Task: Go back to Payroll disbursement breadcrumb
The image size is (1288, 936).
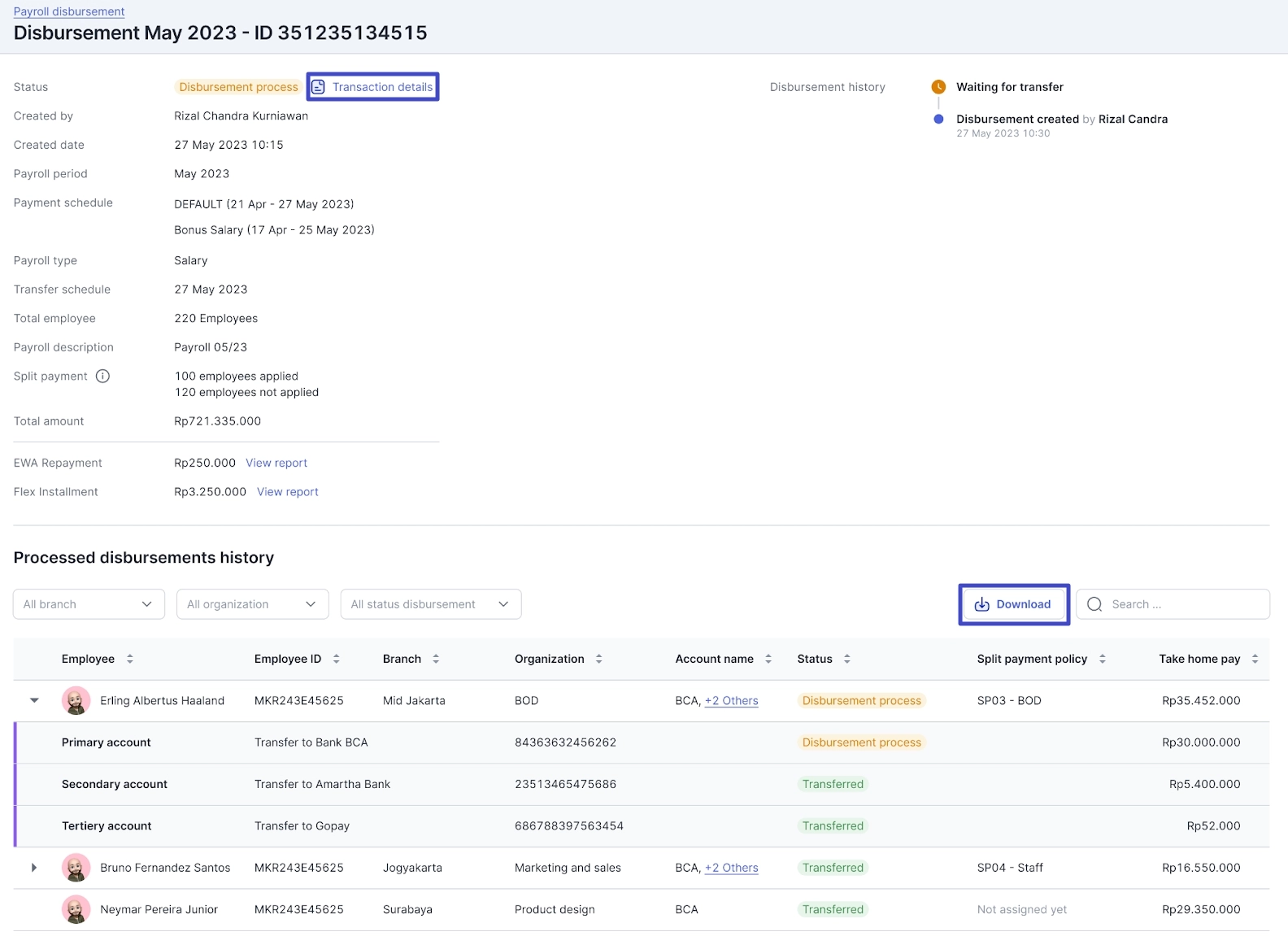Action: 69,11
